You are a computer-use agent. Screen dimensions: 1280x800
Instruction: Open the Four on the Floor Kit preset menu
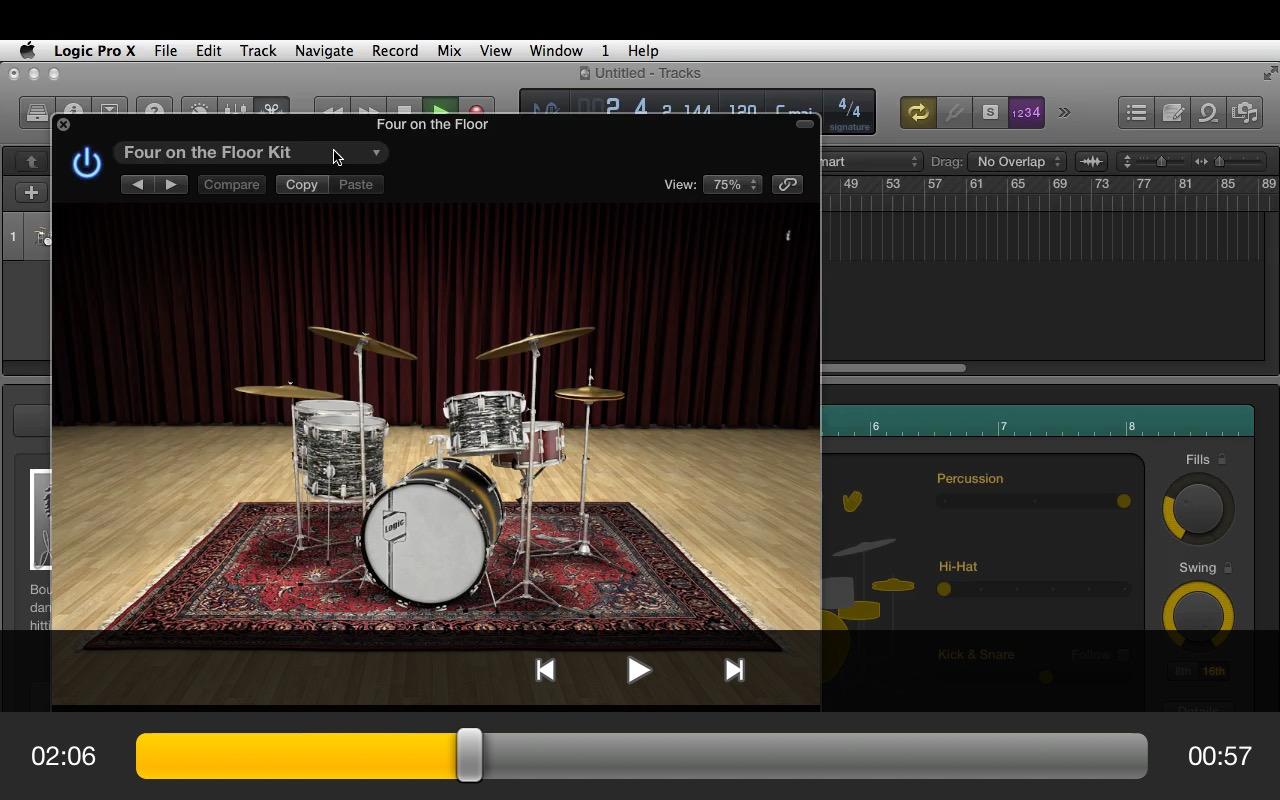pos(251,153)
